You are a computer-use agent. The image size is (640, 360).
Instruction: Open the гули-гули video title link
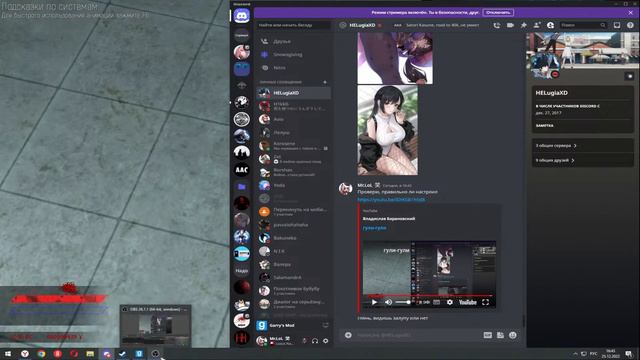pyautogui.click(x=374, y=228)
